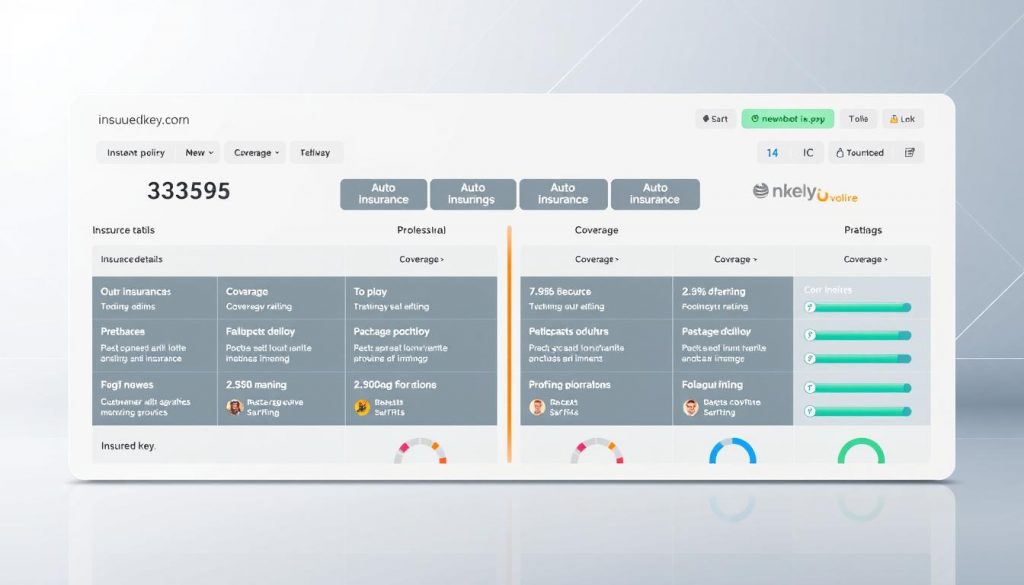Select the Auto insurings tab
Image resolution: width=1024 pixels, height=585 pixels.
472,194
